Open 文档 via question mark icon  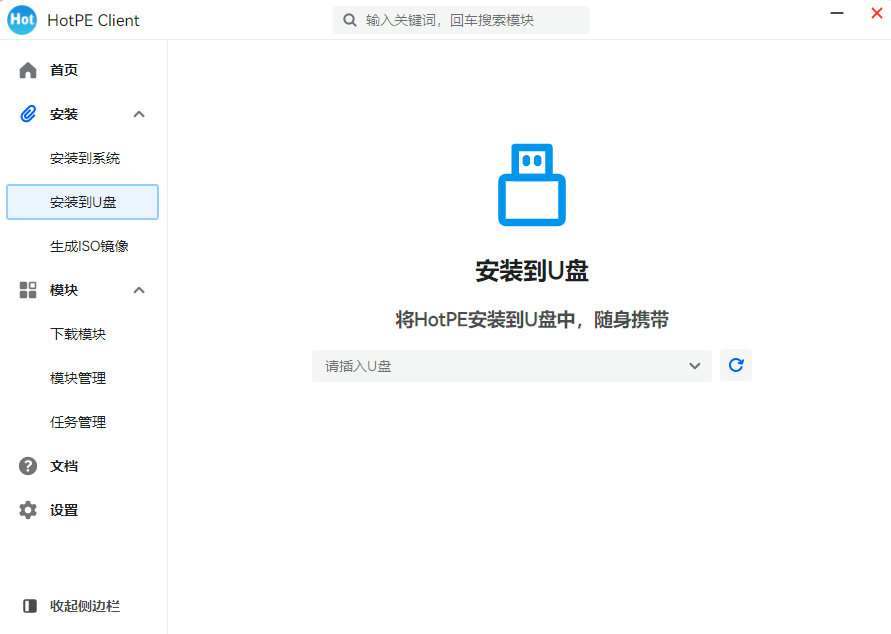(x=28, y=466)
